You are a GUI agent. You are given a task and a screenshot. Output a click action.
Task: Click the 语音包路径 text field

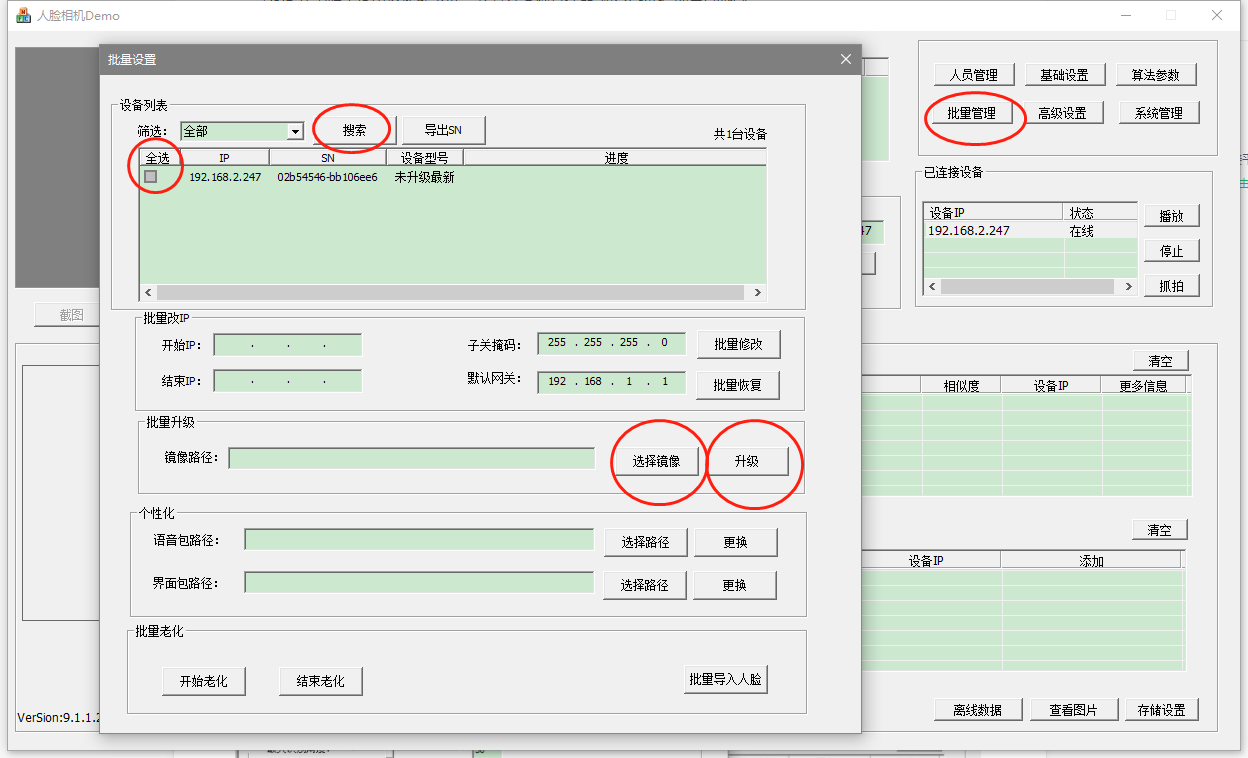click(x=419, y=540)
